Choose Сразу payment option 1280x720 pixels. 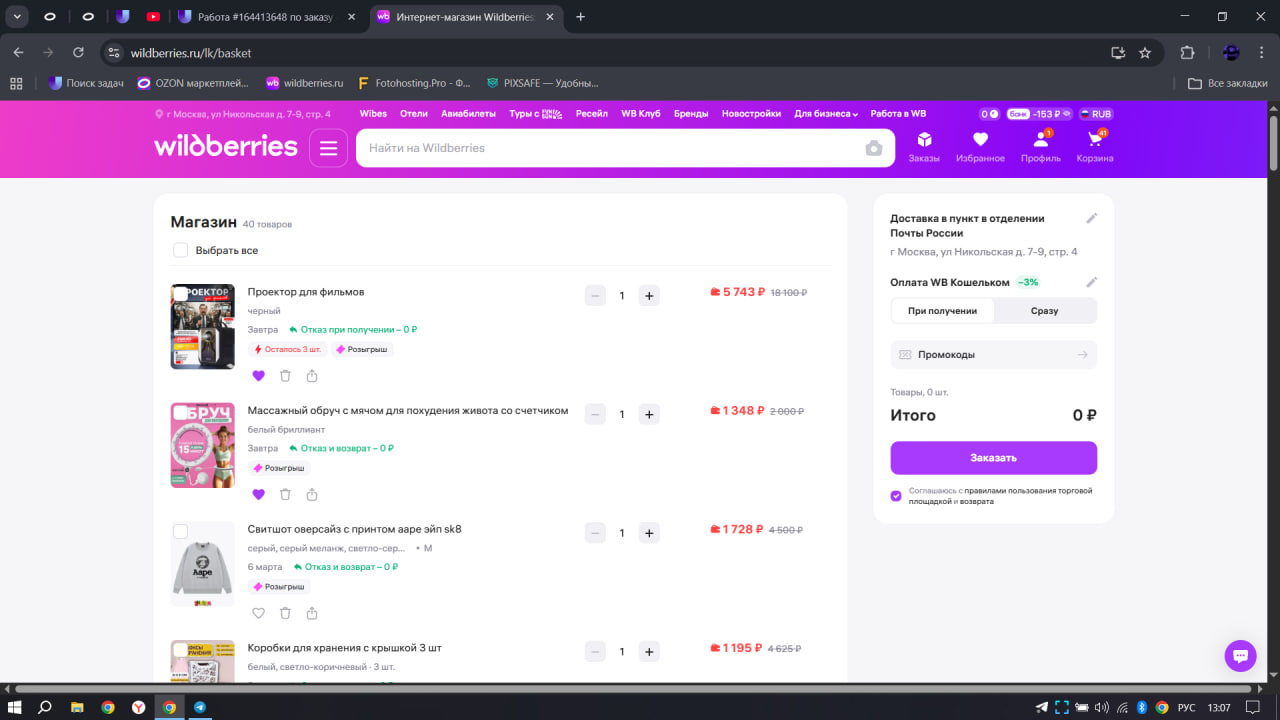point(1045,311)
